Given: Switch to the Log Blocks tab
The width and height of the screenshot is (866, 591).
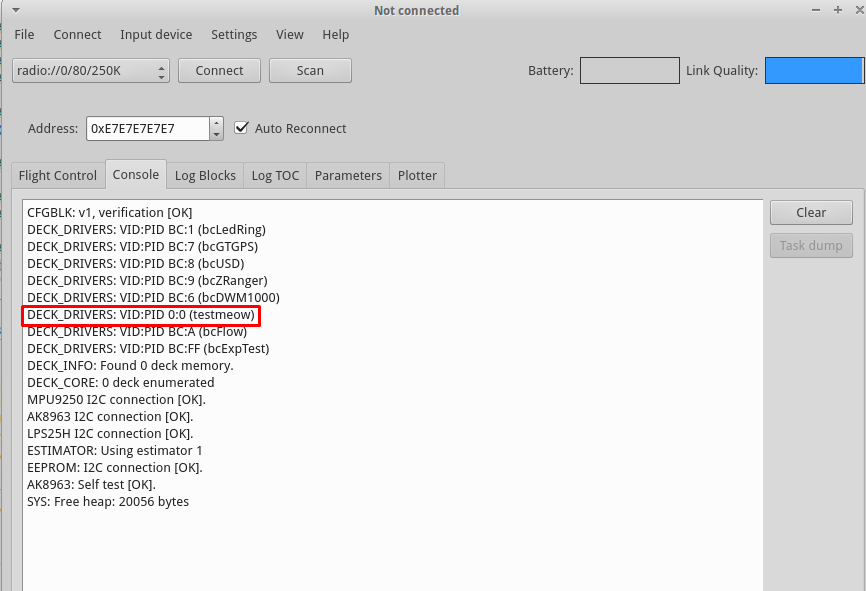Looking at the screenshot, I should pos(205,175).
